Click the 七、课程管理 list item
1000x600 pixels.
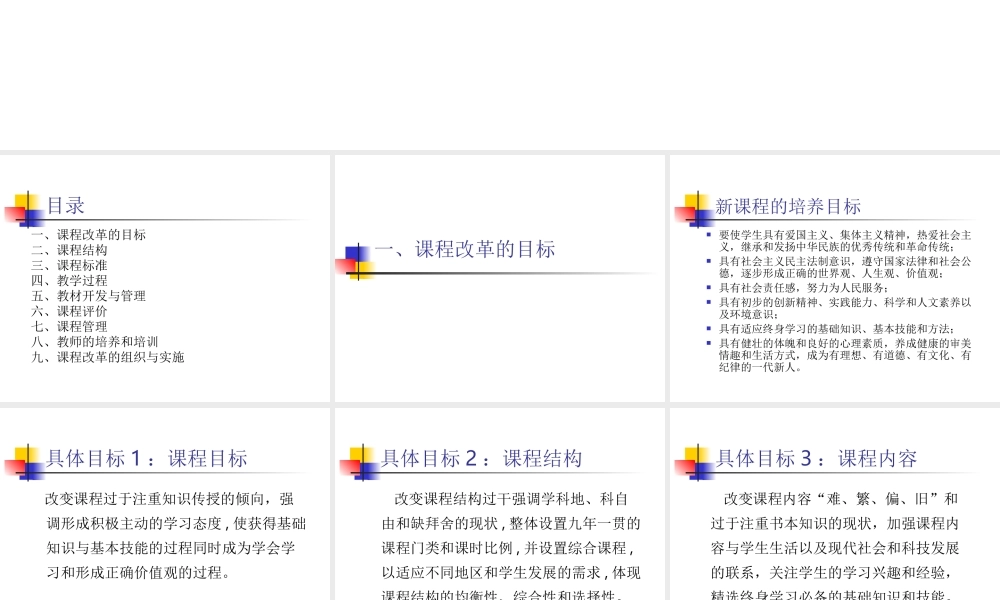pyautogui.click(x=71, y=326)
